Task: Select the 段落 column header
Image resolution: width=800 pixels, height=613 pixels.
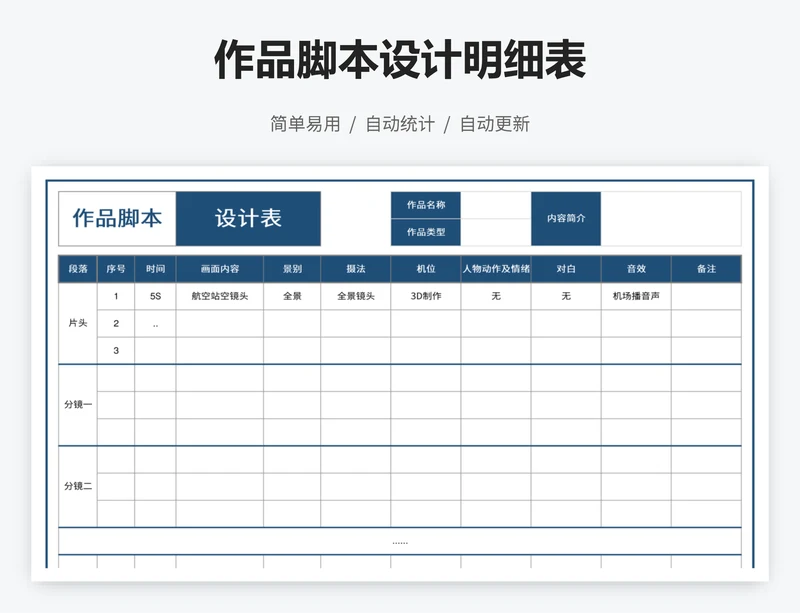Action: pos(78,269)
